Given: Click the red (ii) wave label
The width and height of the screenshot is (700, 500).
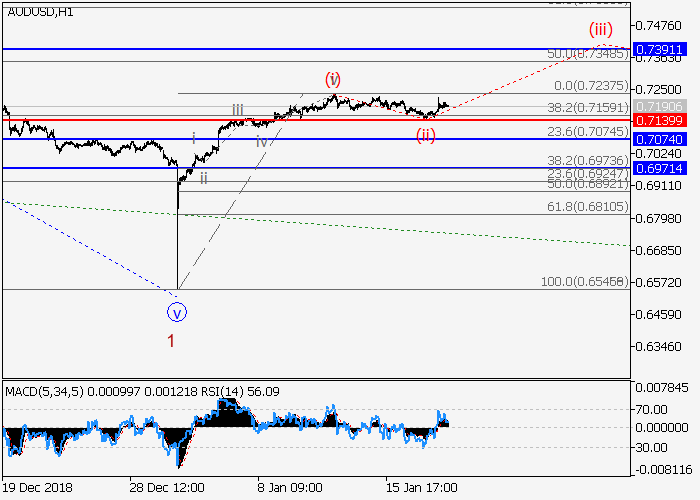Looking at the screenshot, I should 426,135.
